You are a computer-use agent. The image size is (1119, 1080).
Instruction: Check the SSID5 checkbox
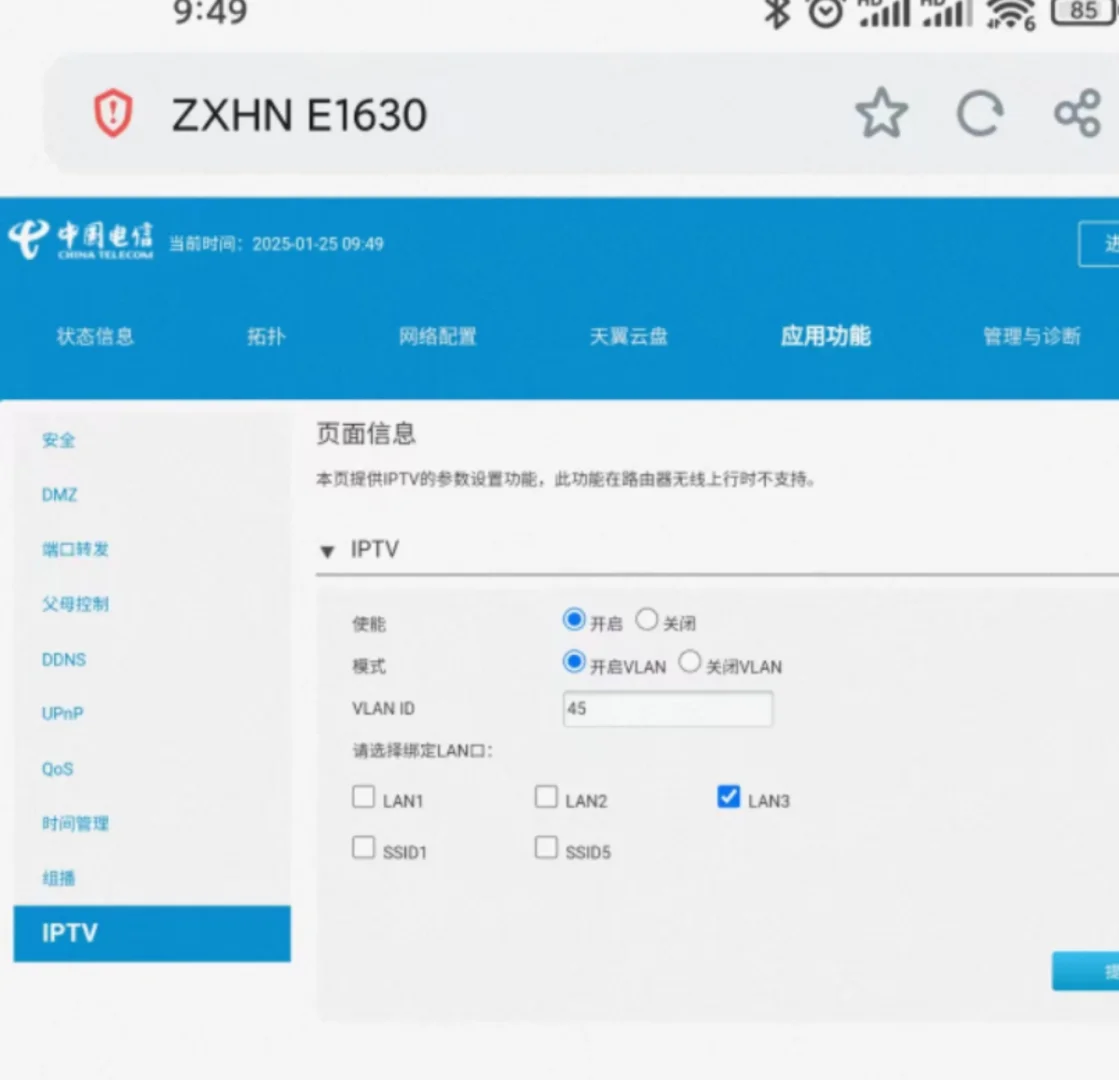tap(546, 847)
